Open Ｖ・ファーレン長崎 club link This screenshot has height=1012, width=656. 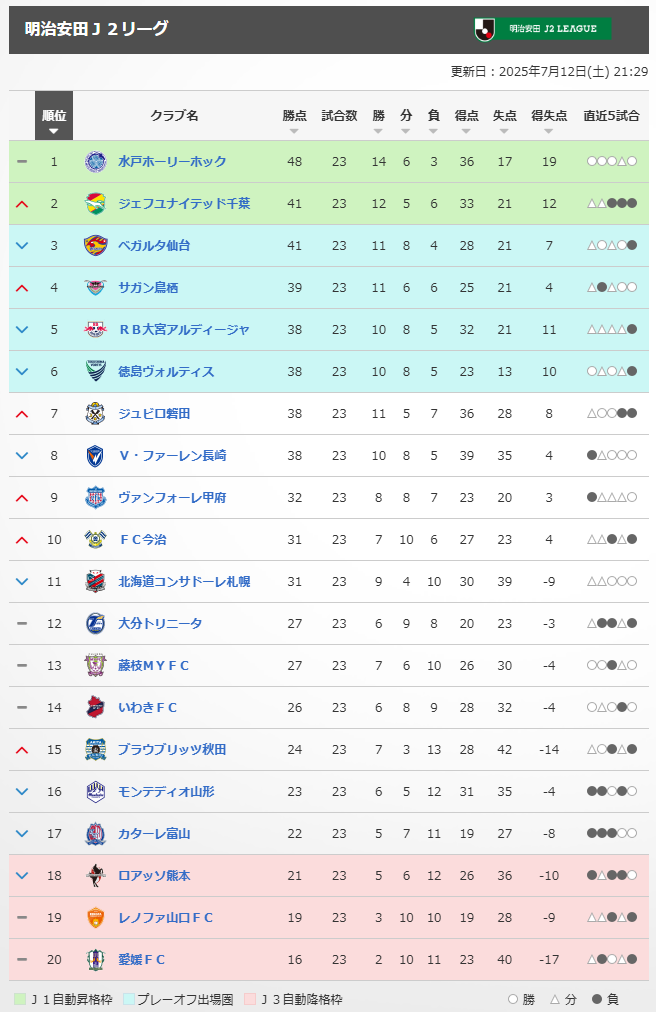(172, 455)
